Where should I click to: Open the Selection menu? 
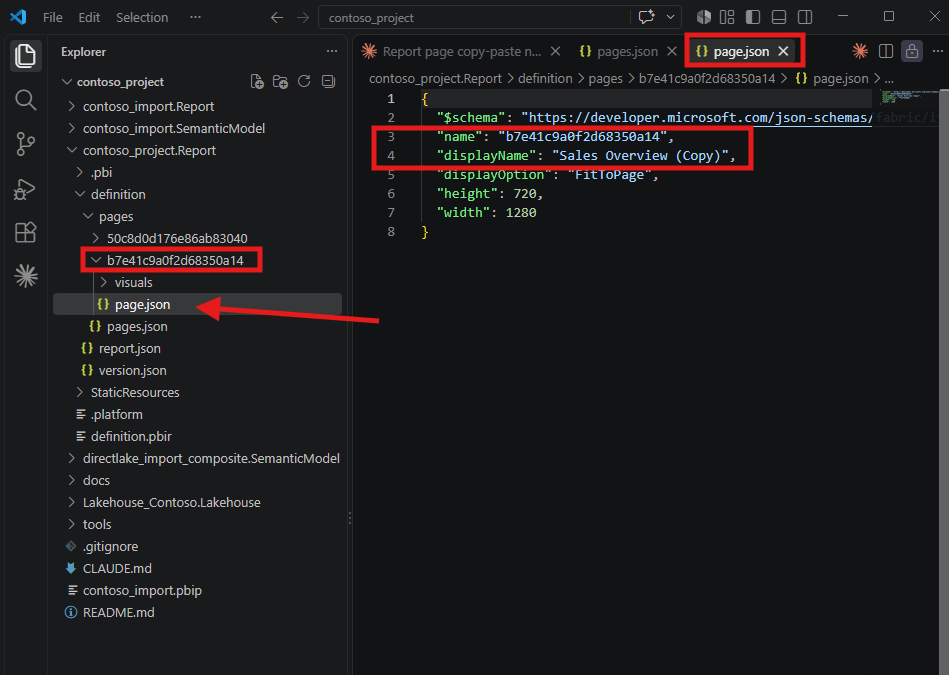coord(142,18)
